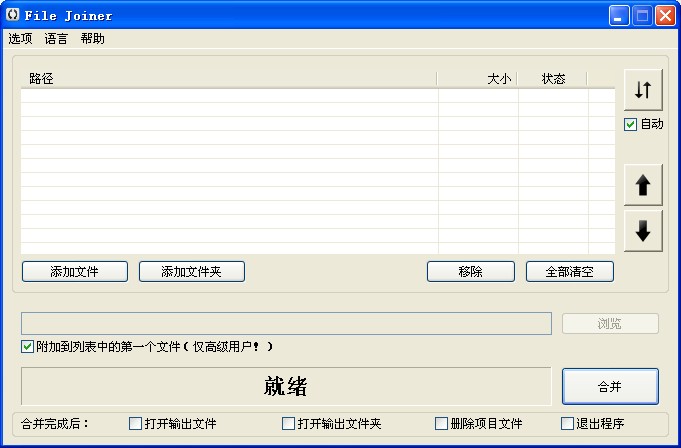Enable 打开输出文件夹 after merging
The image size is (681, 448).
[288, 423]
